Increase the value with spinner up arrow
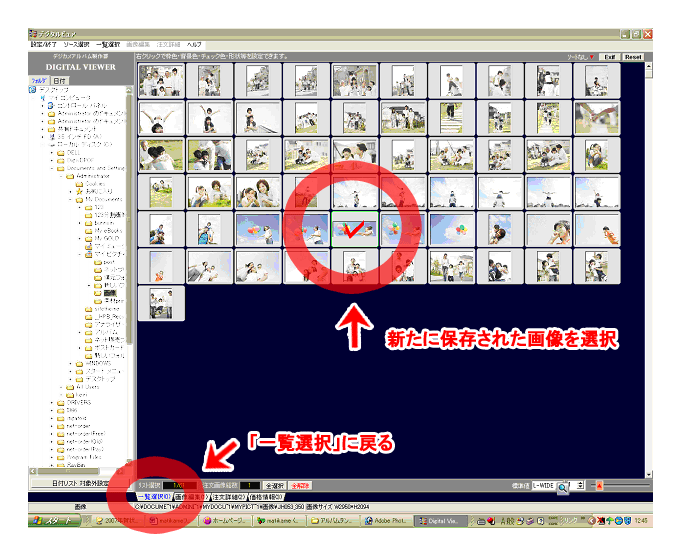Viewport: 682px width, 557px height. [581, 483]
